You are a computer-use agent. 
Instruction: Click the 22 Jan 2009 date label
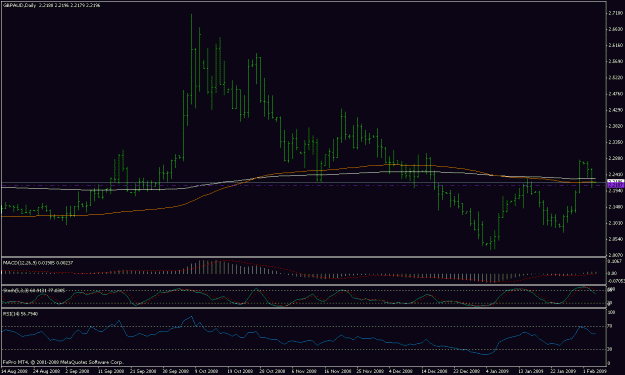[x=564, y=371]
